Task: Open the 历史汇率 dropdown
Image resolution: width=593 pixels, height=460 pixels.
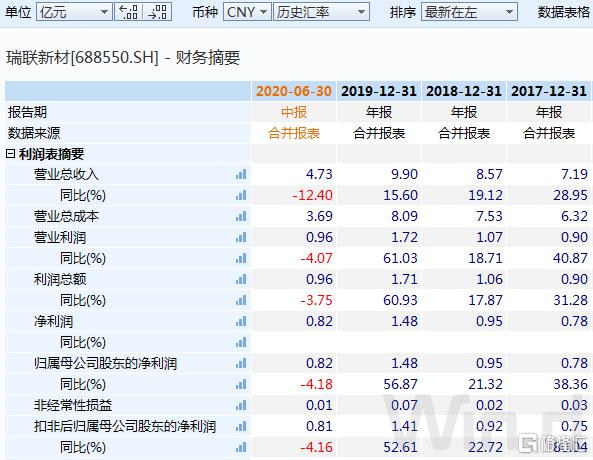Action: point(321,12)
